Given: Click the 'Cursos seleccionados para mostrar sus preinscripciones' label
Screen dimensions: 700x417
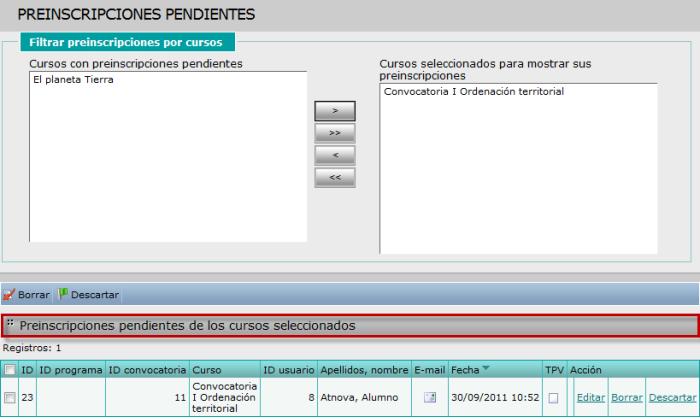Looking at the screenshot, I should 485,70.
